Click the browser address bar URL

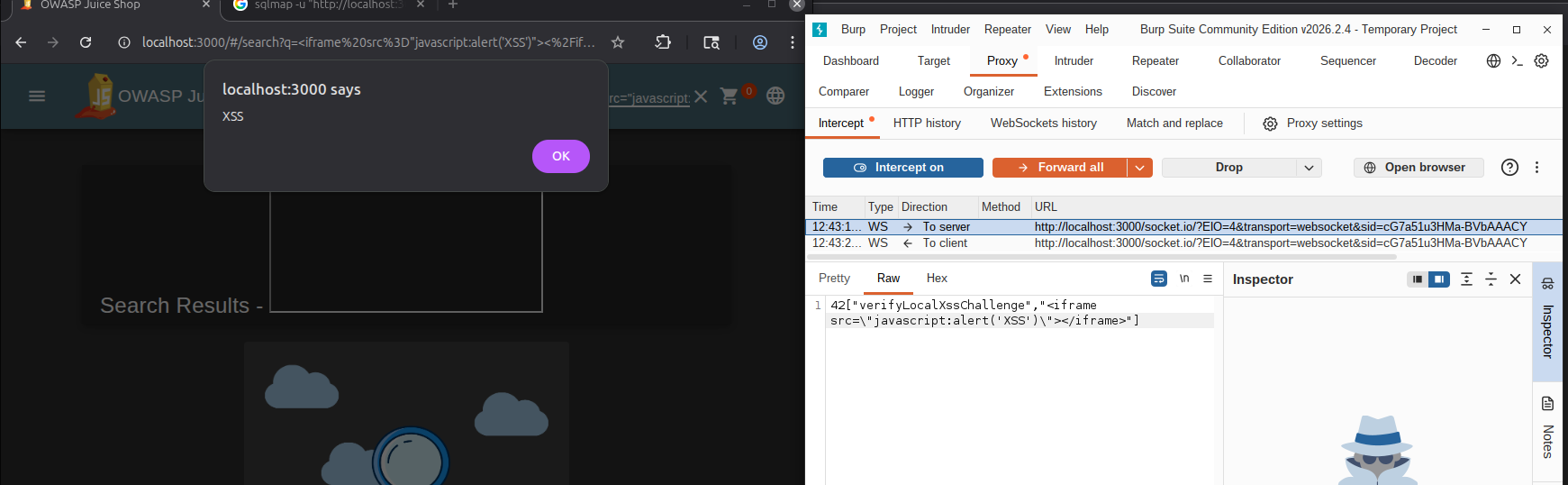click(x=367, y=42)
